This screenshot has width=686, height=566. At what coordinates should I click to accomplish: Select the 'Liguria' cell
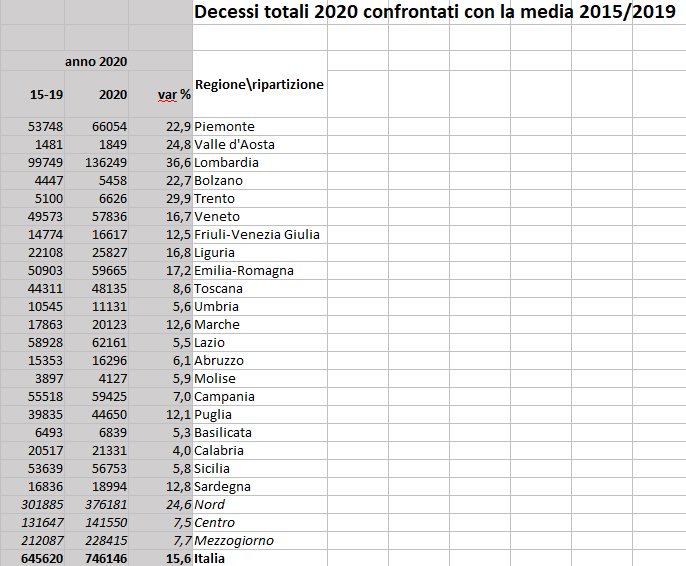click(x=260, y=252)
